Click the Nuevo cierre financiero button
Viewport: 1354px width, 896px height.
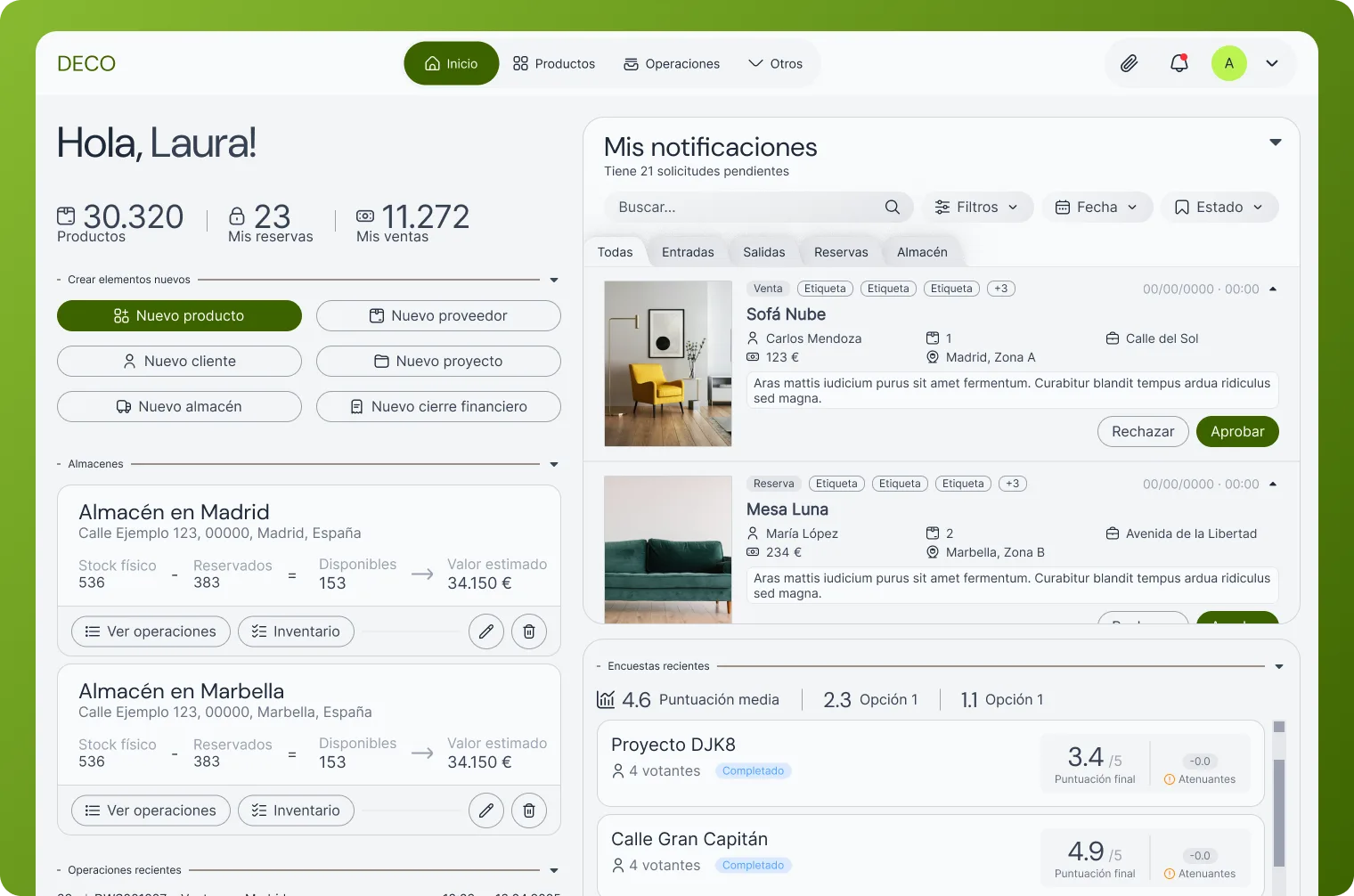click(x=438, y=406)
